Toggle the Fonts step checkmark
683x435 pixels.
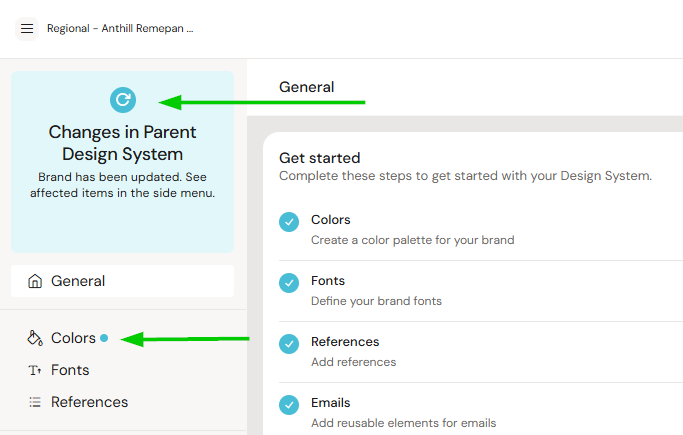289,283
